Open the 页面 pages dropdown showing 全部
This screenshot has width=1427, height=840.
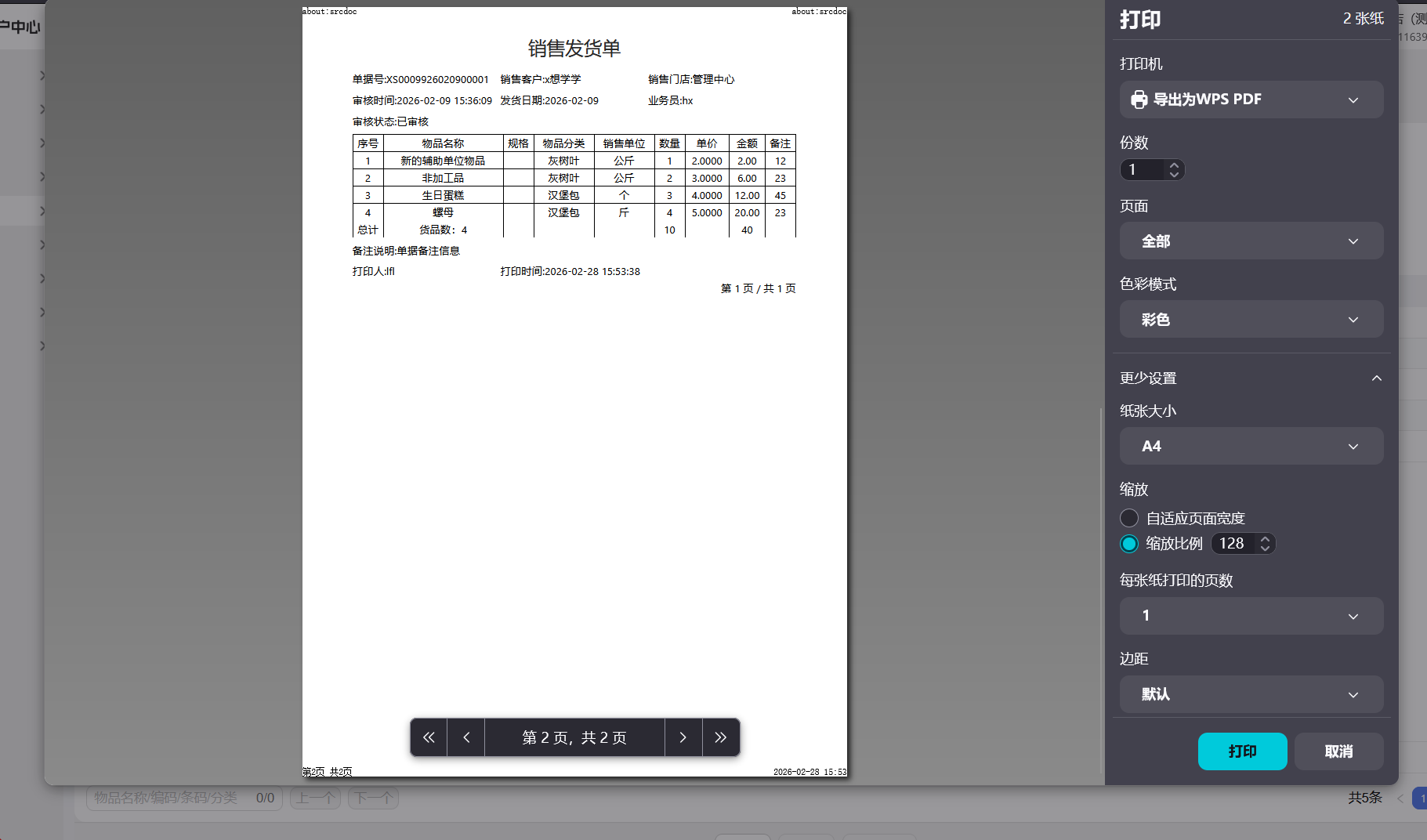pos(1251,241)
